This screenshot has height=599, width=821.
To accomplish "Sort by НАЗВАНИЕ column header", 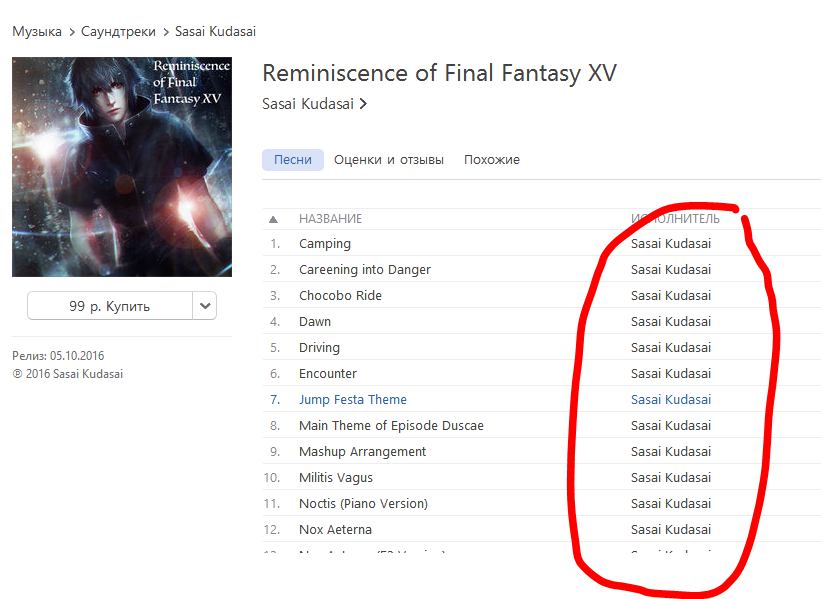I will 330,219.
